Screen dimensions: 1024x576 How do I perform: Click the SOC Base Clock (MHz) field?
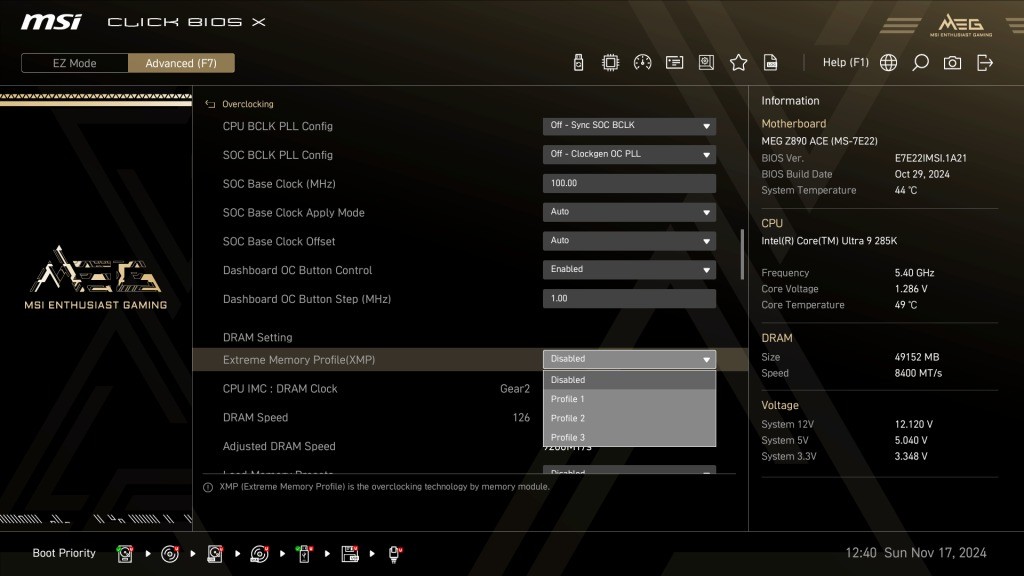click(629, 184)
